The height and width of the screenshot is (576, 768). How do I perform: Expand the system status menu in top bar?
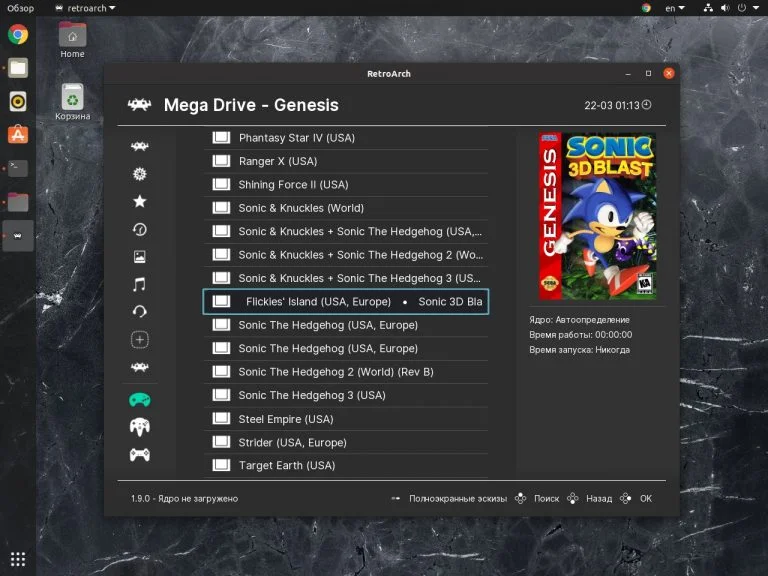pyautogui.click(x=732, y=8)
